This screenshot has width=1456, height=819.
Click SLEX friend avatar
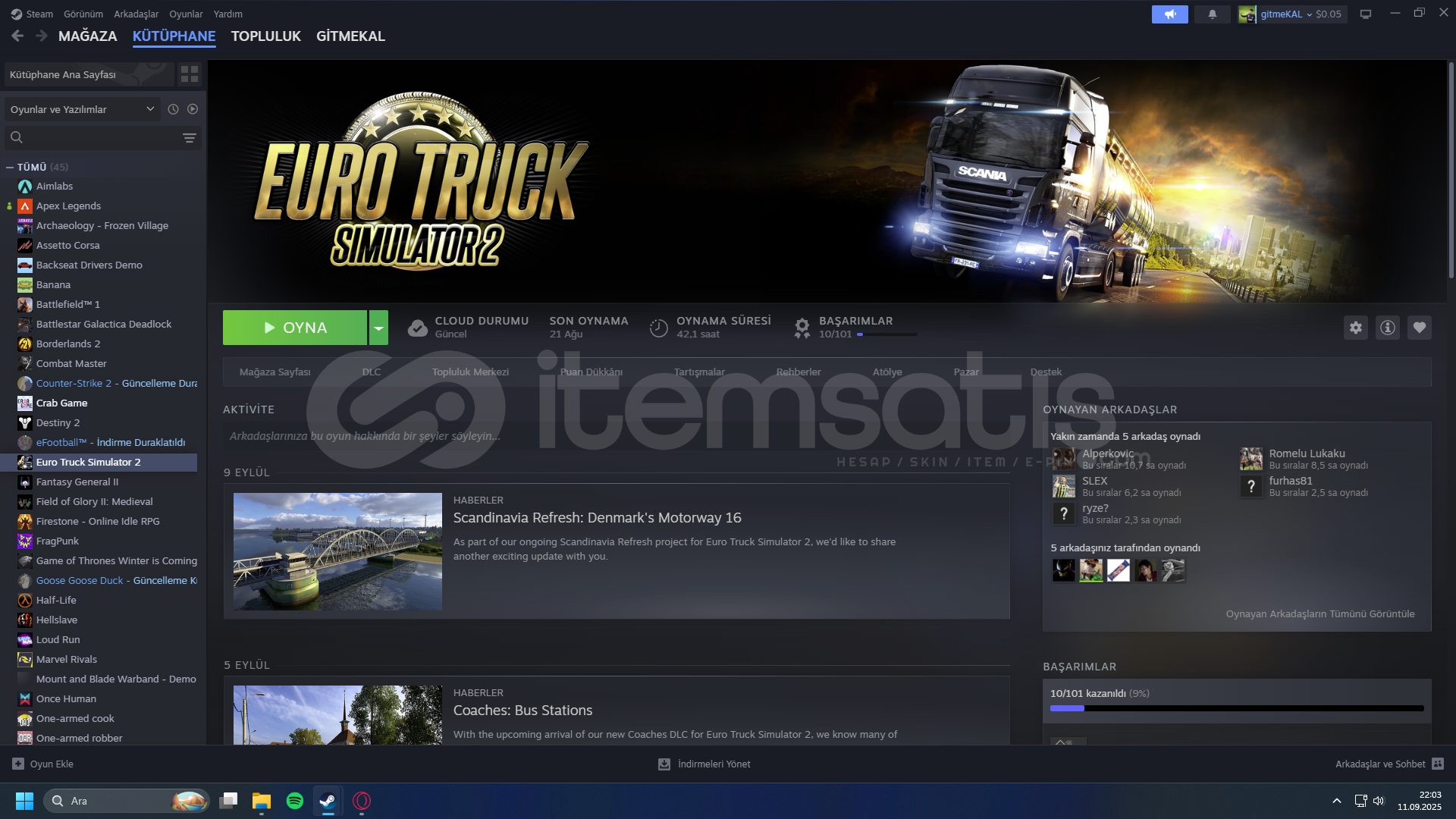point(1064,486)
